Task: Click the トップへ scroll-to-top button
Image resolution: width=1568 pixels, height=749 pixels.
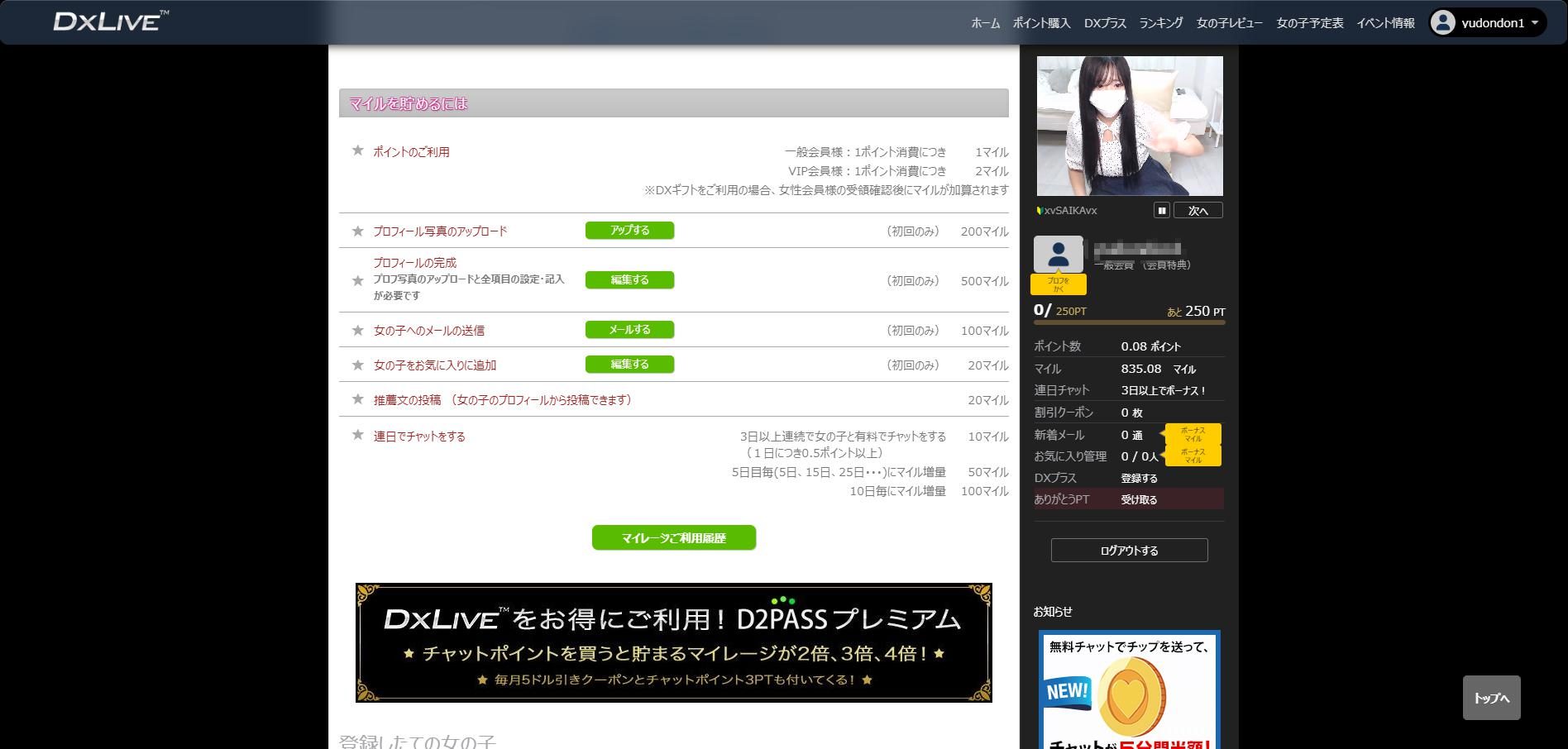Action: 1491,698
